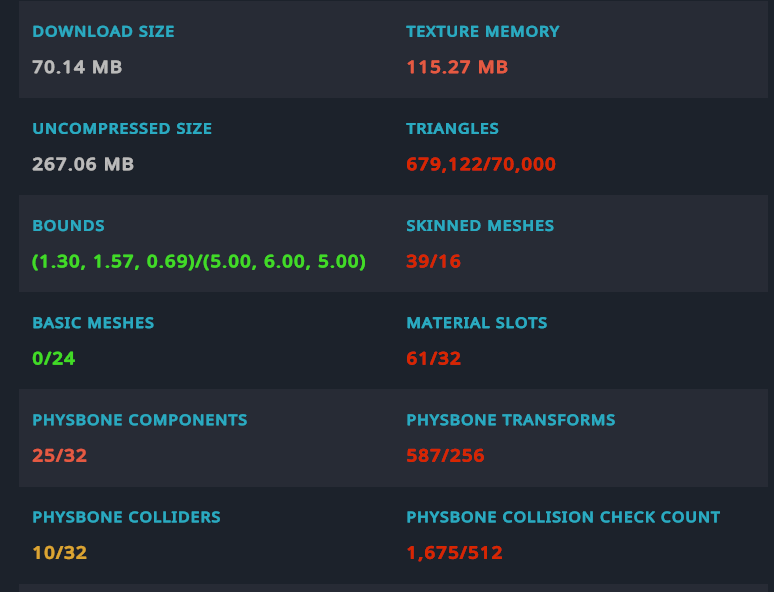Click the green bounds dimensions value
Screen dimensions: 774x592
pos(199,262)
